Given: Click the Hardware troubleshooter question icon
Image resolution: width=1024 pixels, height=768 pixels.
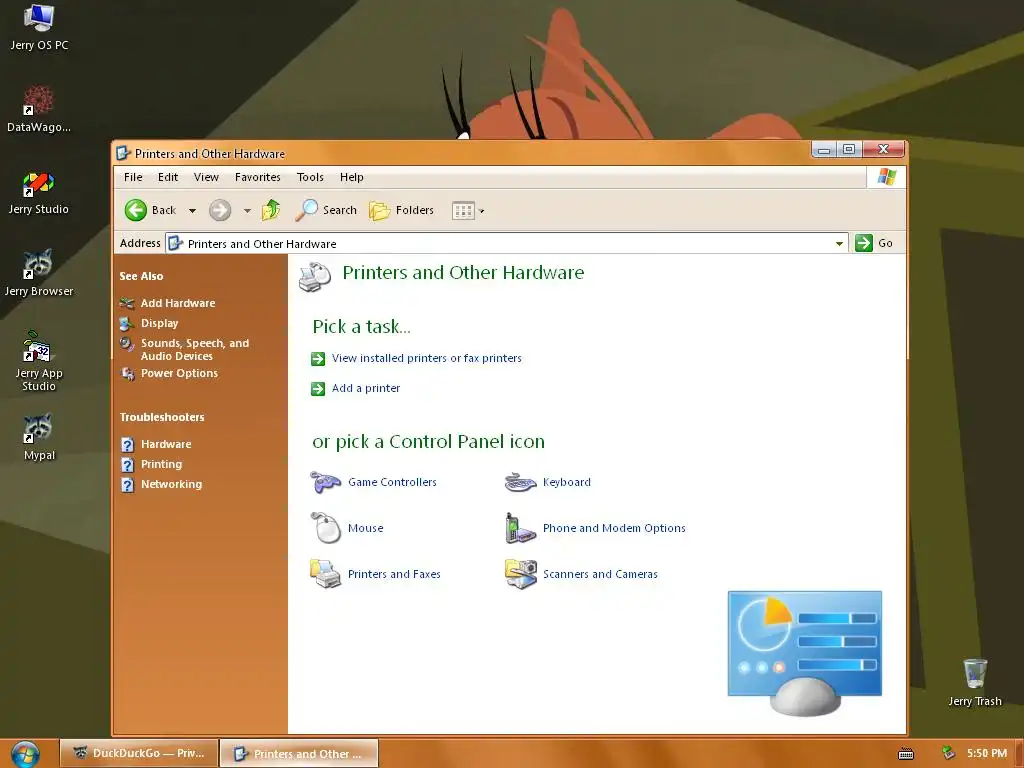Looking at the screenshot, I should [x=128, y=445].
